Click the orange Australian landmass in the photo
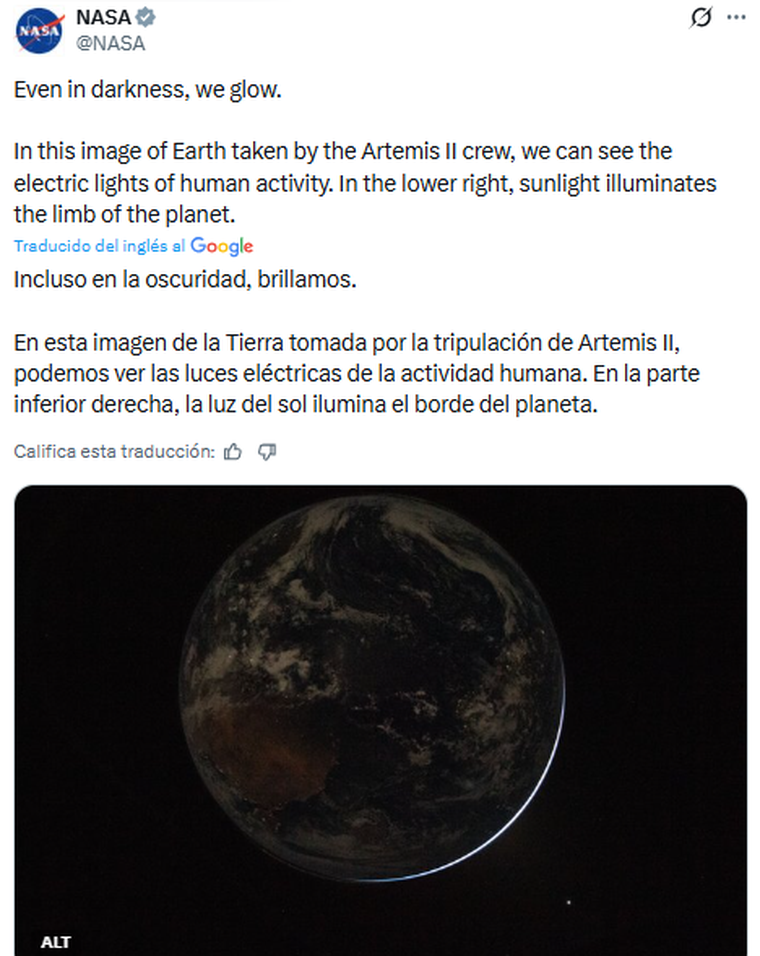760x956 pixels. point(250,740)
